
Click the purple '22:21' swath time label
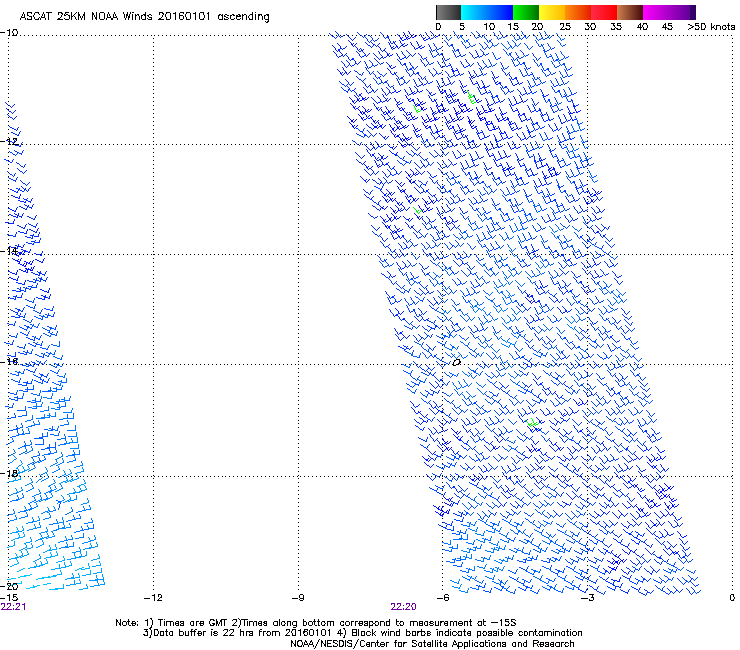pos(13,607)
